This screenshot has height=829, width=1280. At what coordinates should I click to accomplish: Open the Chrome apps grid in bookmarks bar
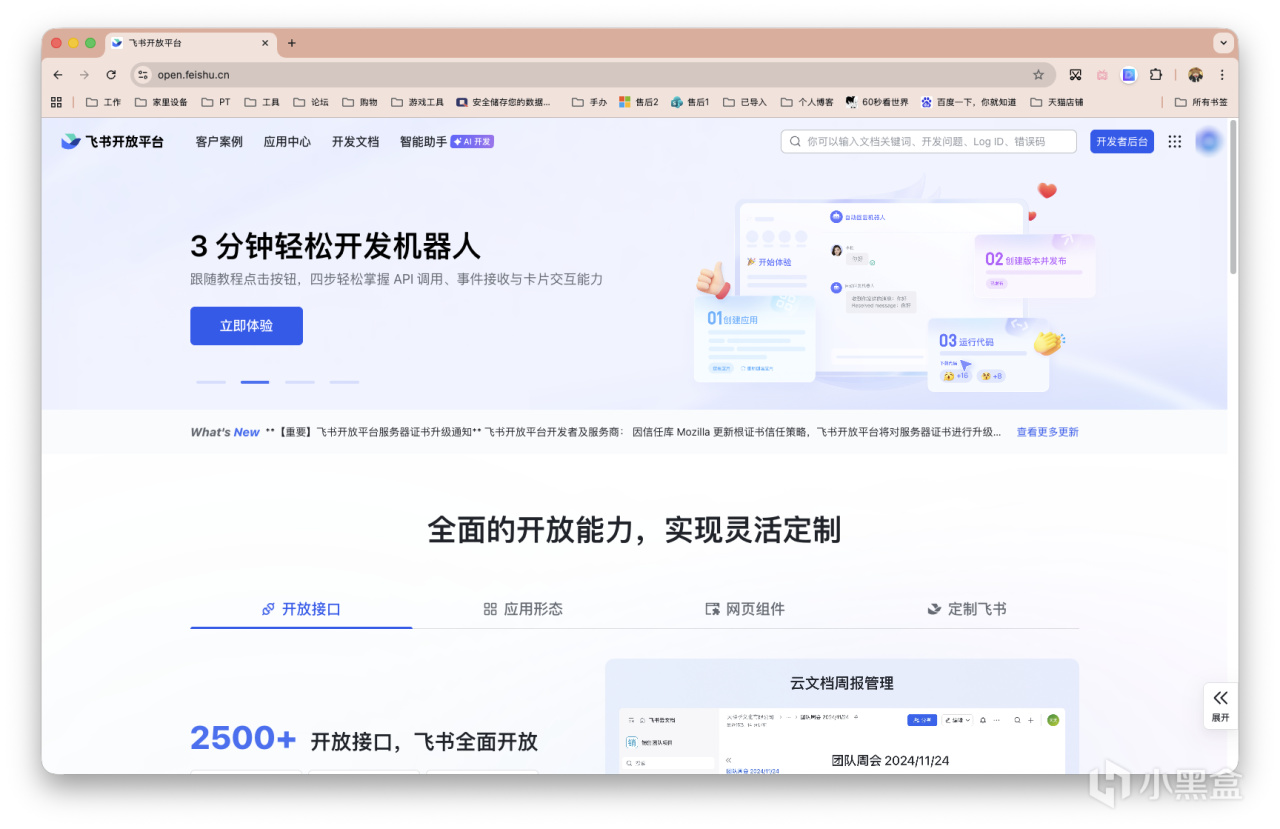56,102
